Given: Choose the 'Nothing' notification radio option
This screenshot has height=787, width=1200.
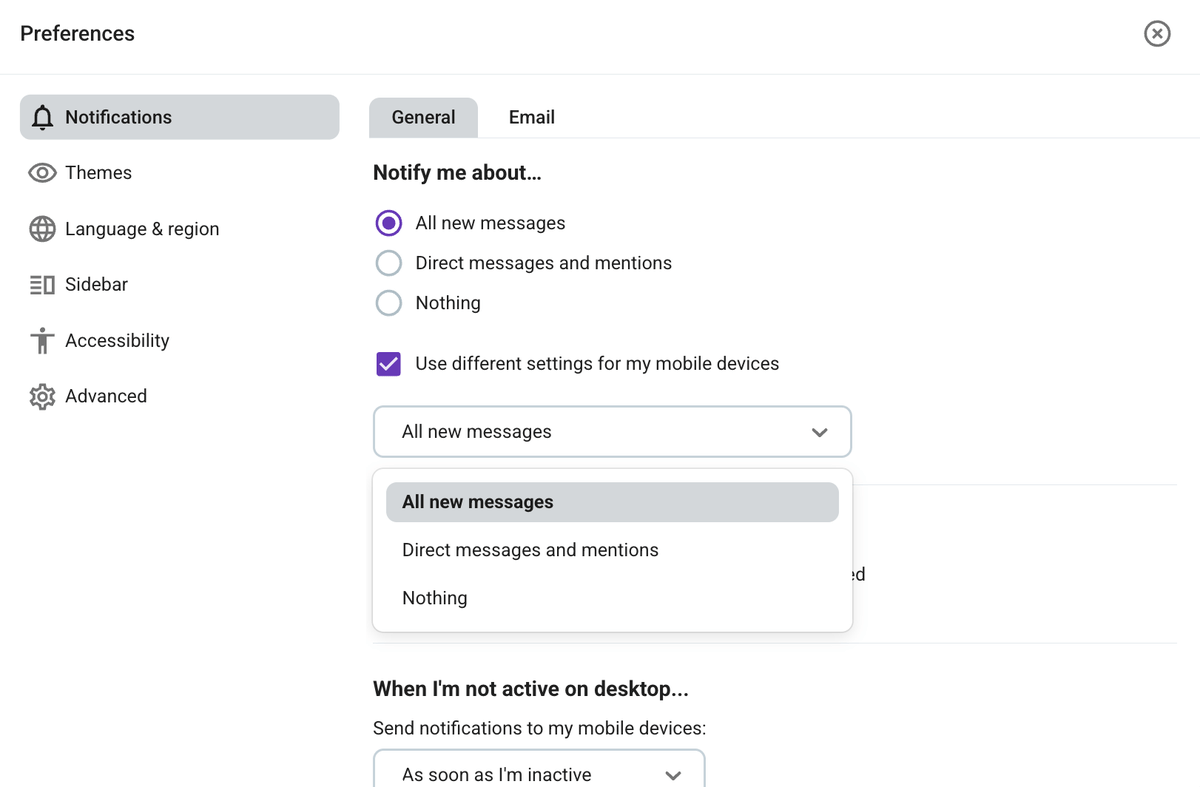Looking at the screenshot, I should pos(388,302).
